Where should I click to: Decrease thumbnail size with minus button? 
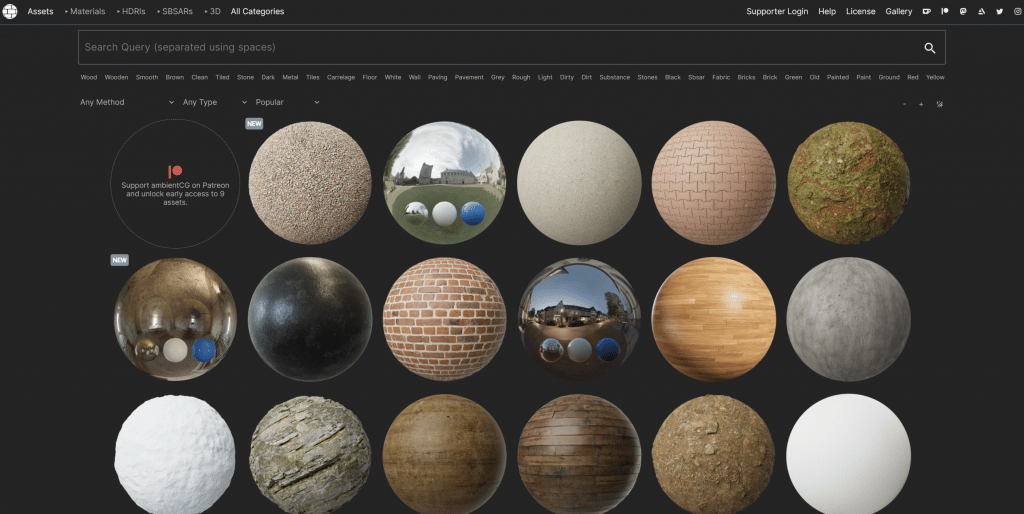click(x=904, y=104)
